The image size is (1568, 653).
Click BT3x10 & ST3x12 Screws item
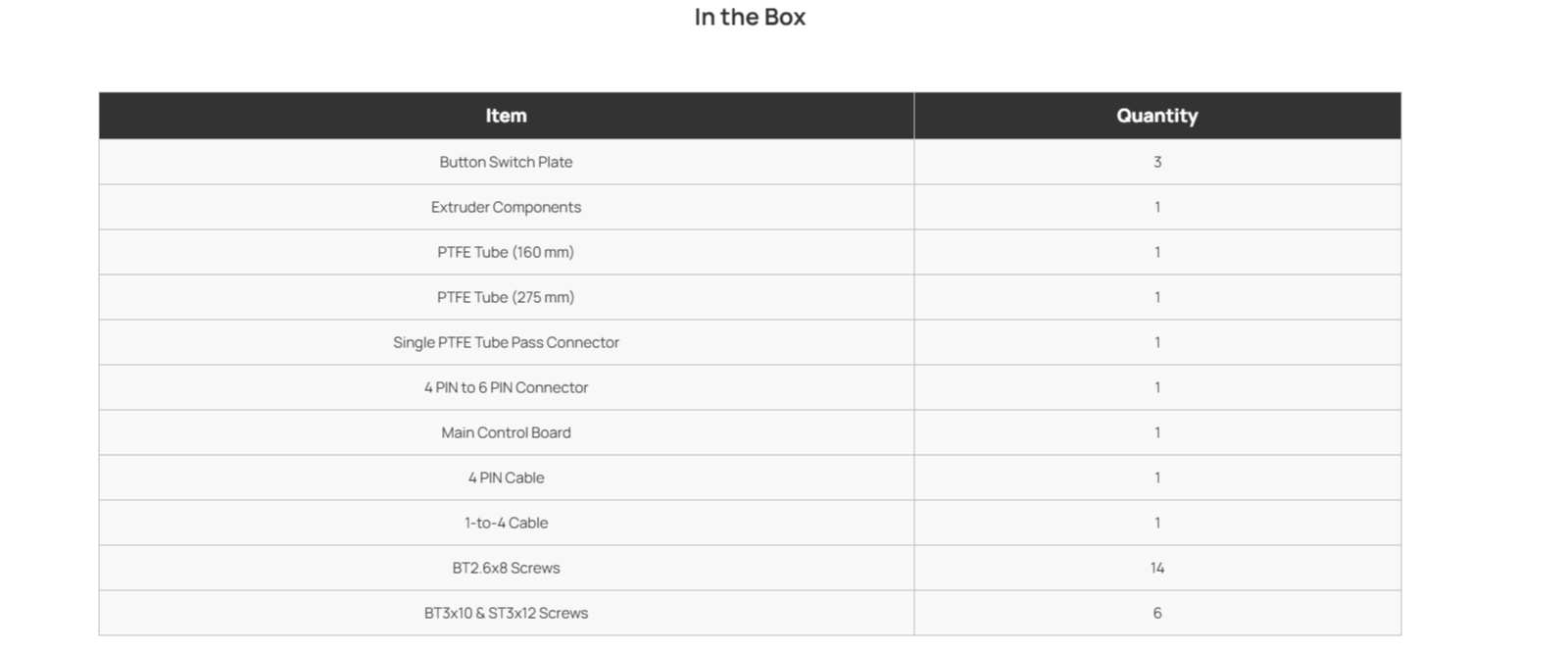[x=506, y=613]
